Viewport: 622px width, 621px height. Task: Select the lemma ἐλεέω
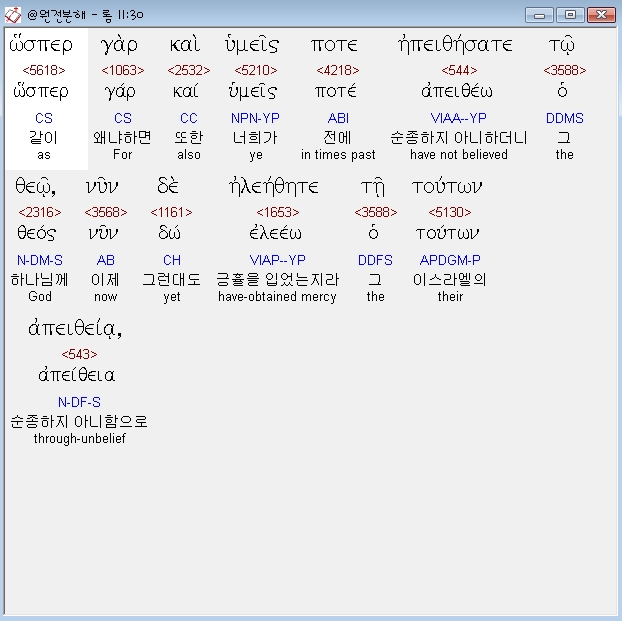(x=275, y=233)
